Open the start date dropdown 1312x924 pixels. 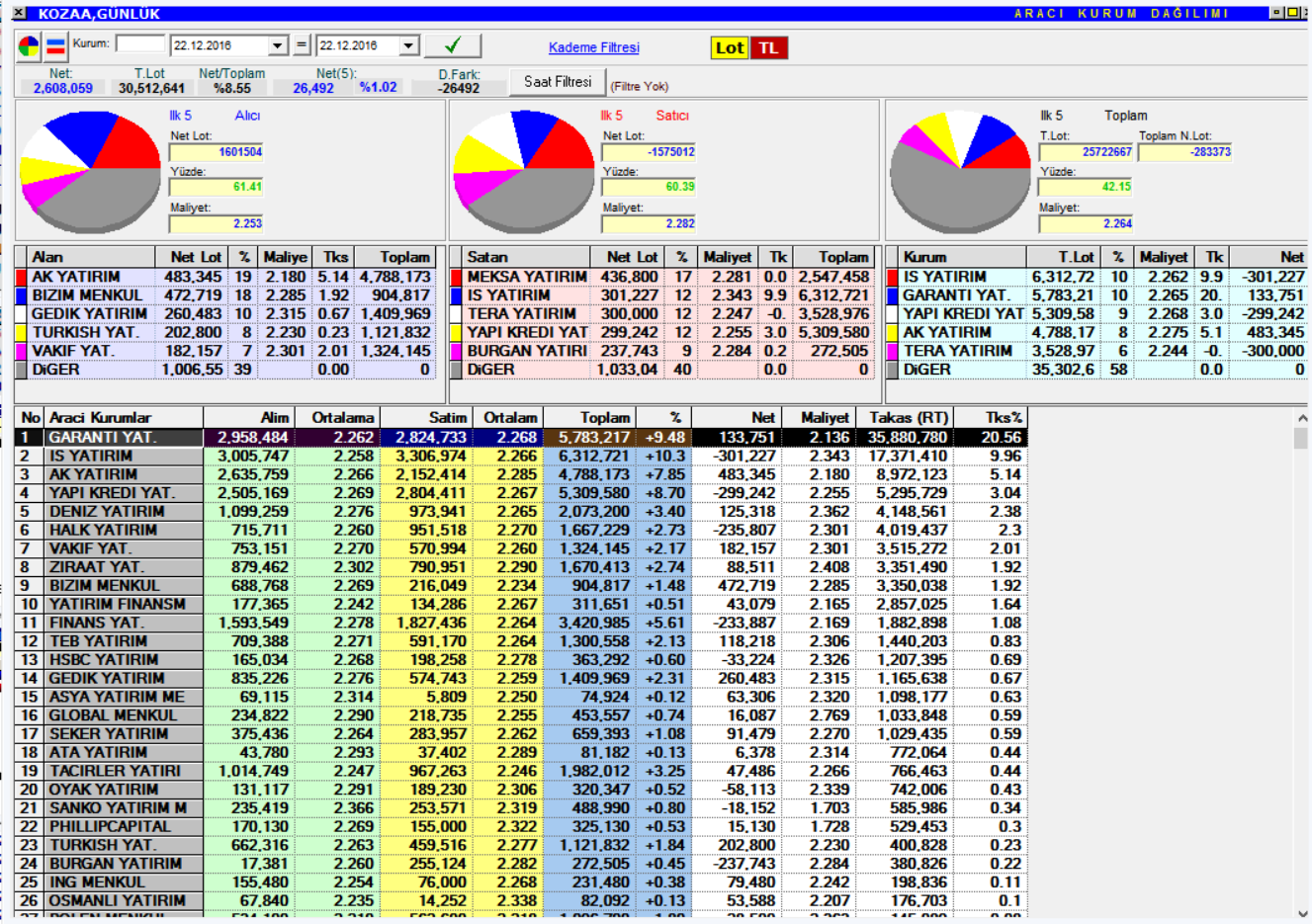[x=277, y=45]
